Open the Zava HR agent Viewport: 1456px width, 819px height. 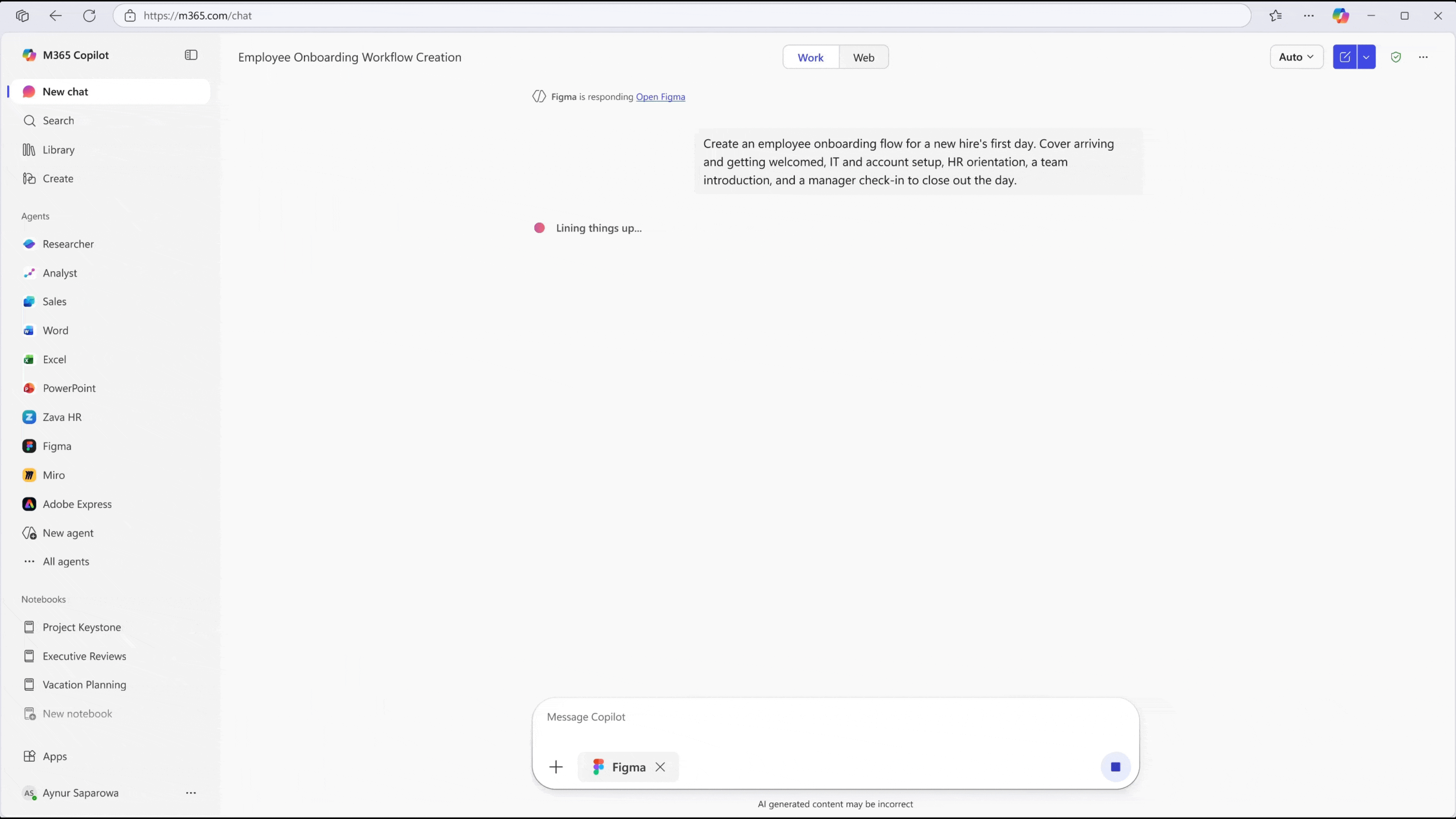pyautogui.click(x=61, y=417)
